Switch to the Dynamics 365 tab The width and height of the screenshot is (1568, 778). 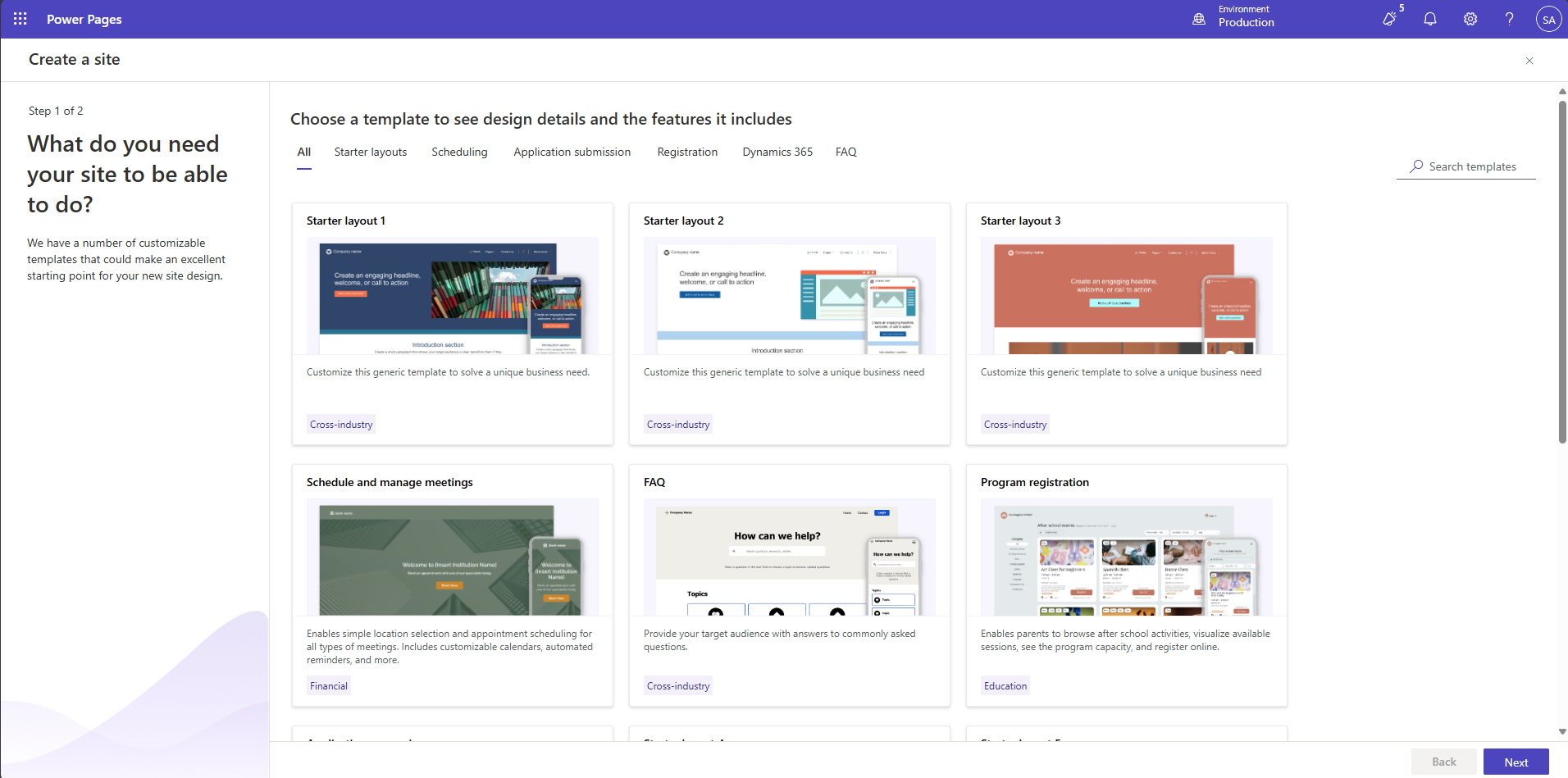pyautogui.click(x=777, y=152)
